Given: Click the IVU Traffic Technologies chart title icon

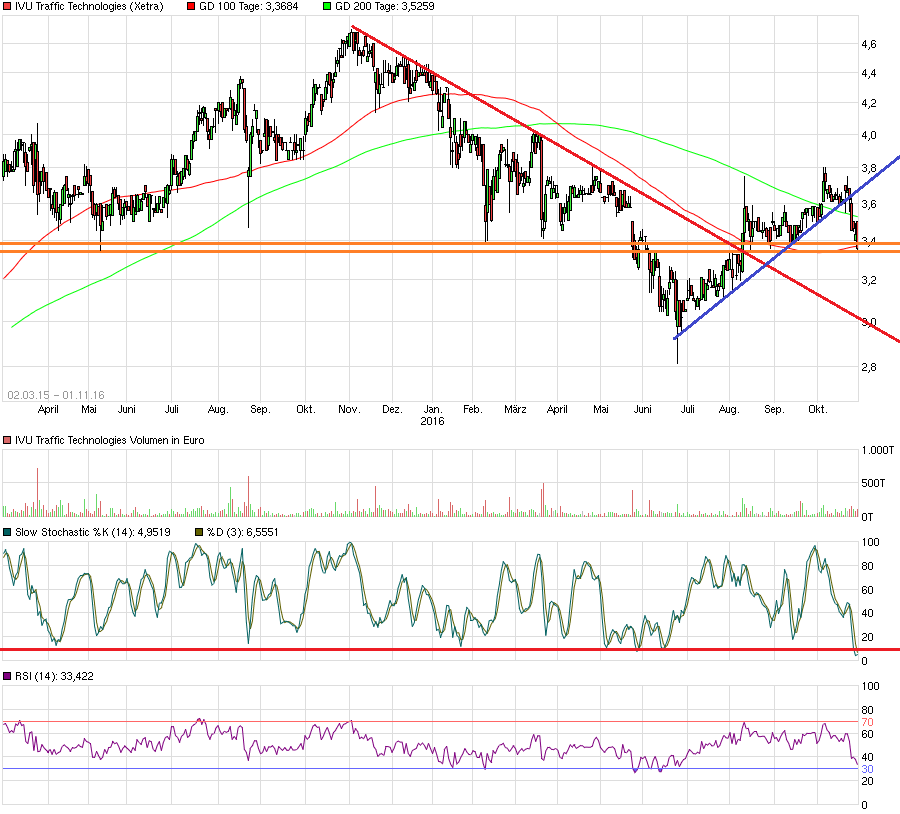Looking at the screenshot, I should pyautogui.click(x=8, y=6).
